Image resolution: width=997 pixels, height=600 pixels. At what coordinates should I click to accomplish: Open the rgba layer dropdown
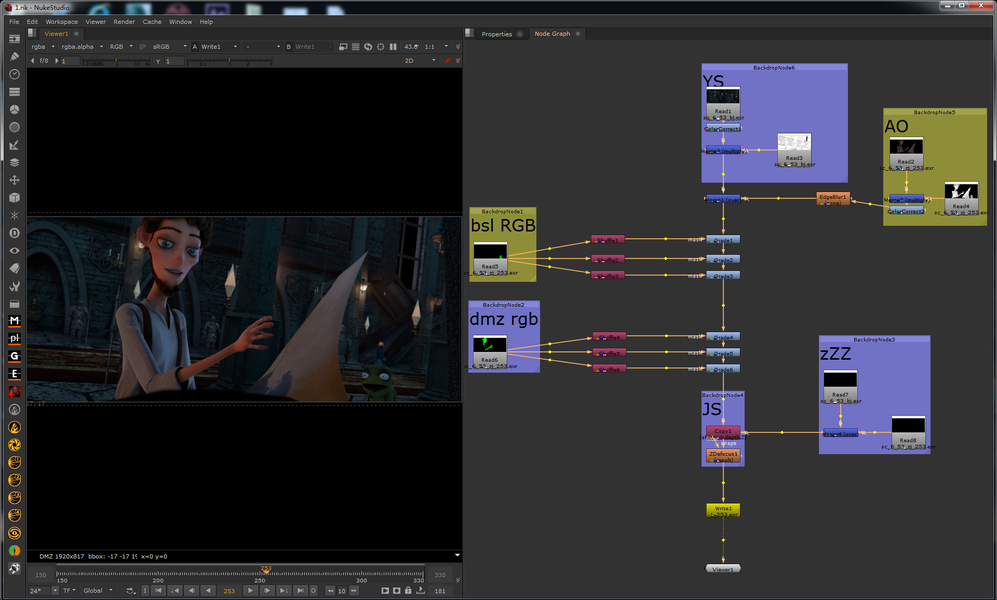(43, 46)
